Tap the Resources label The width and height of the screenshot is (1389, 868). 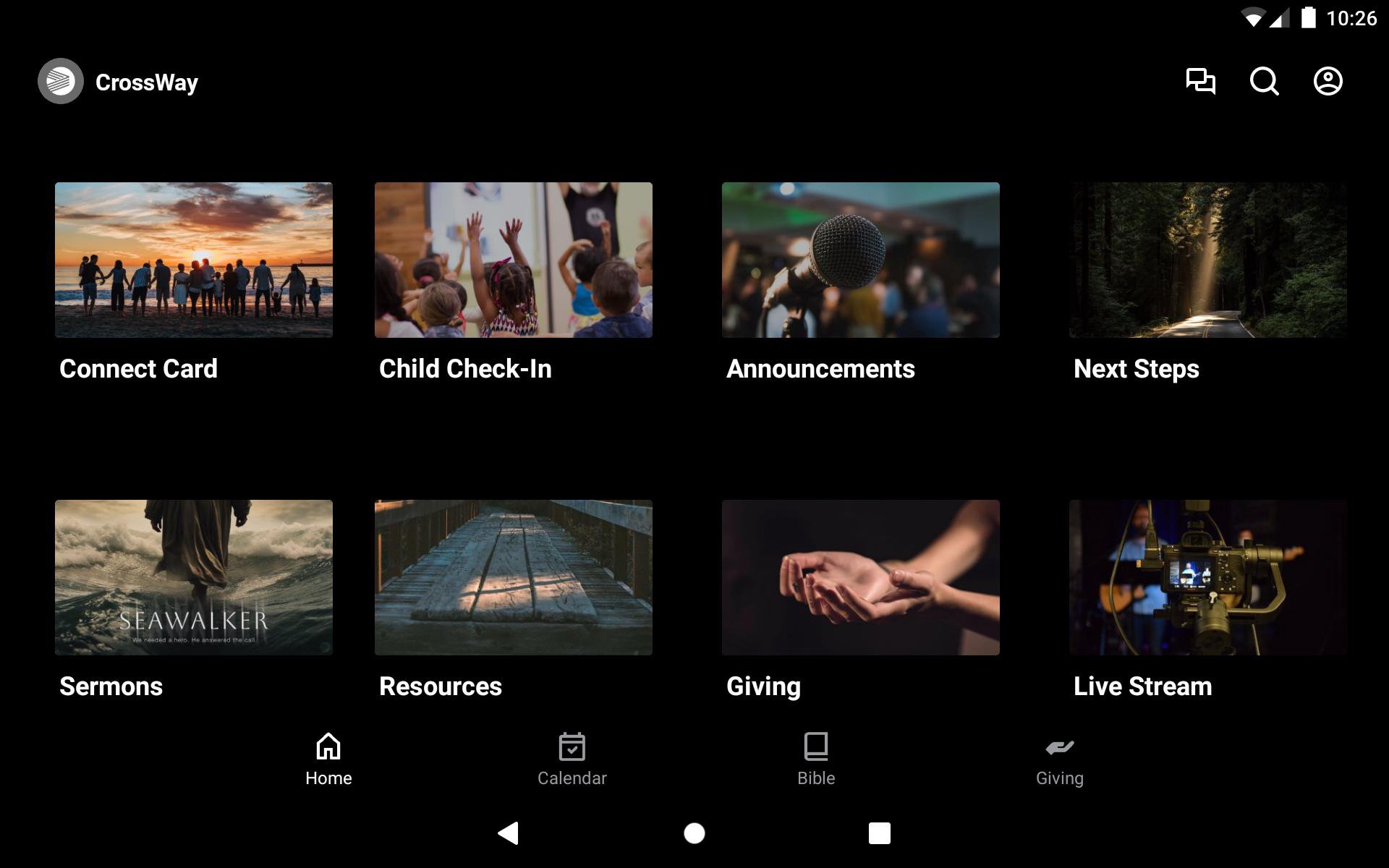tap(440, 686)
